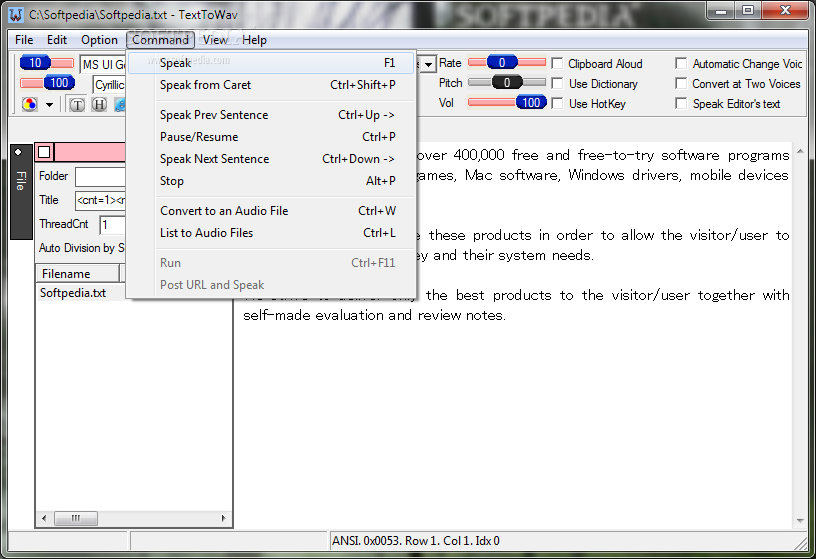Open the dropdown arrow beside the color palette
Viewport: 816px width, 559px height.
(x=49, y=105)
